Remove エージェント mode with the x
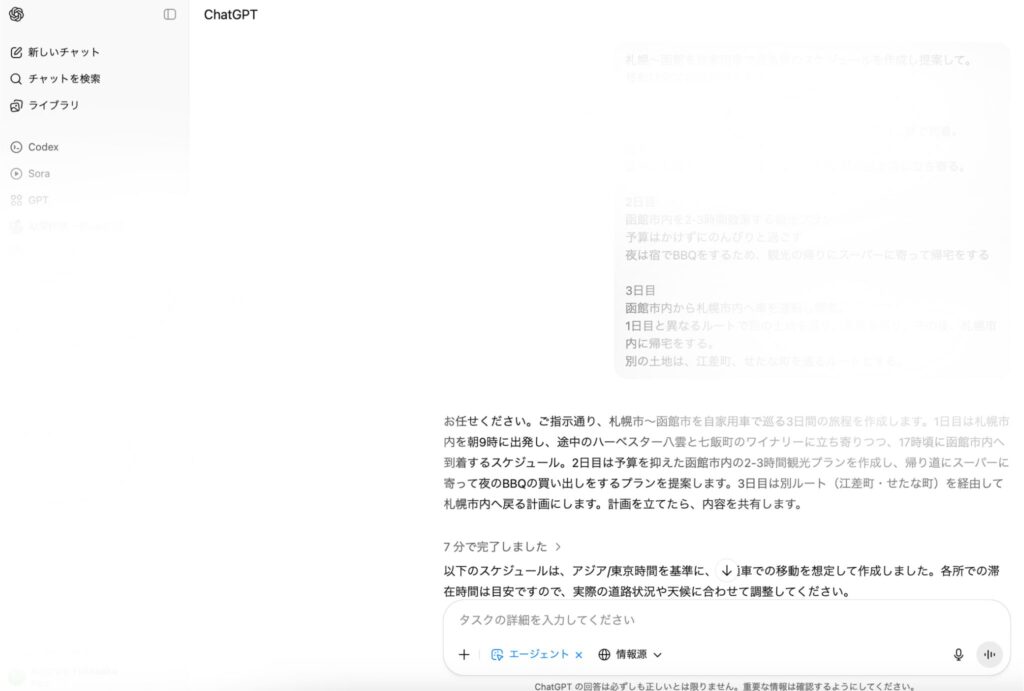The image size is (1024, 691). point(578,655)
